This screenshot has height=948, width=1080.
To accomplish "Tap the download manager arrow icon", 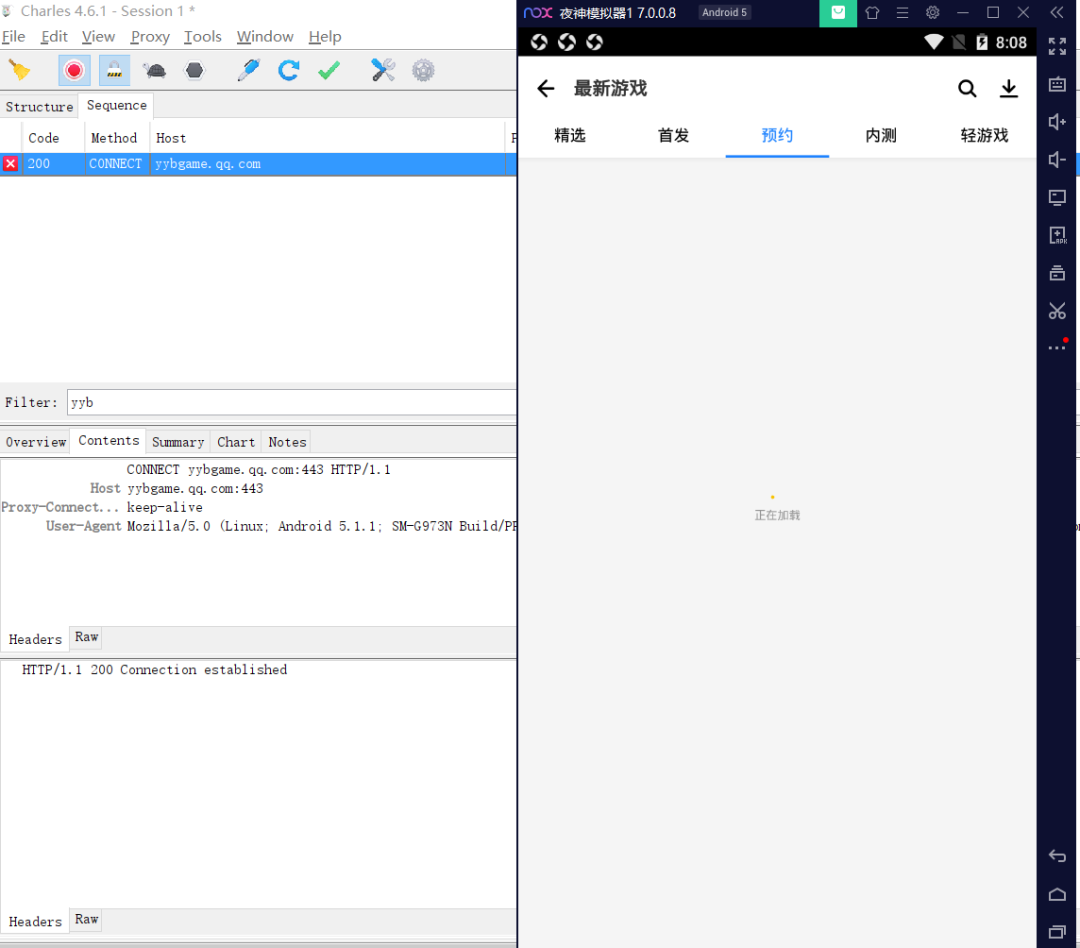I will [1008, 88].
